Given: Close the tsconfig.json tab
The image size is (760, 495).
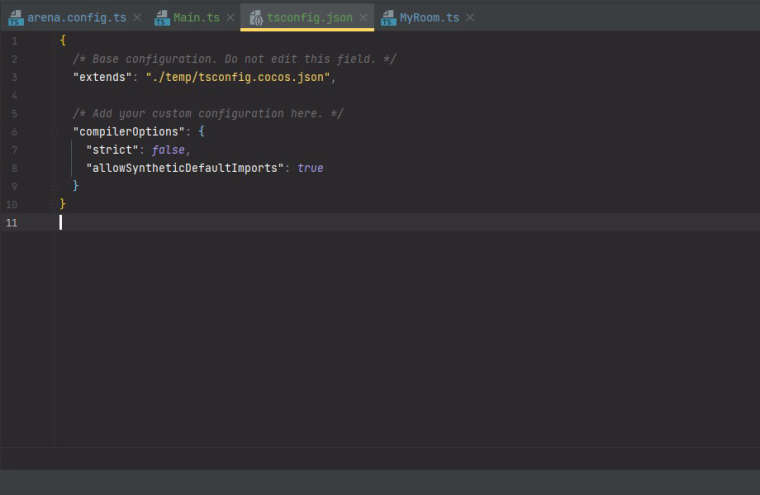Looking at the screenshot, I should tap(363, 18).
